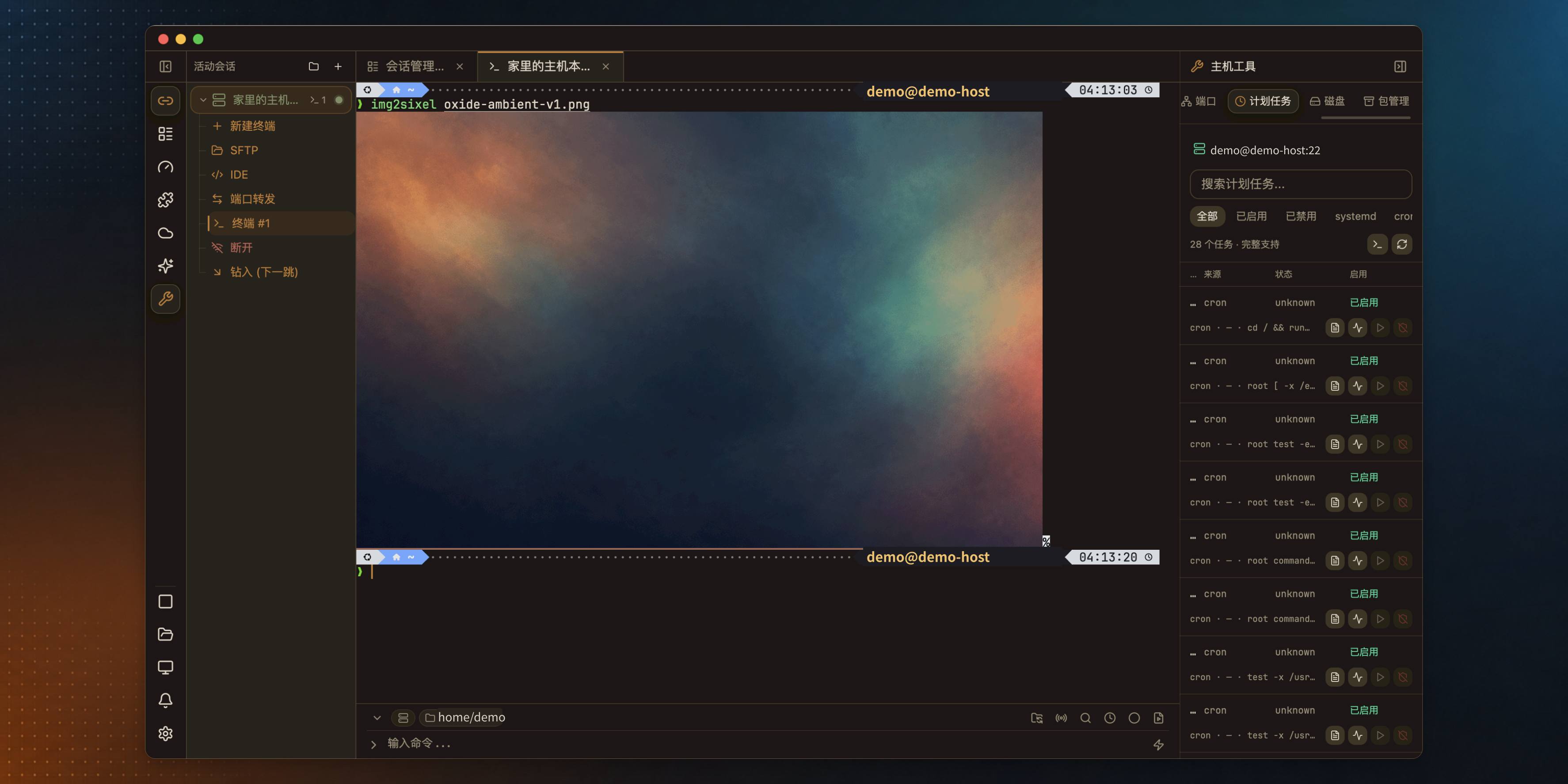Select the 全部 filter chip
Viewport: 1568px width, 784px height.
[x=1207, y=216]
